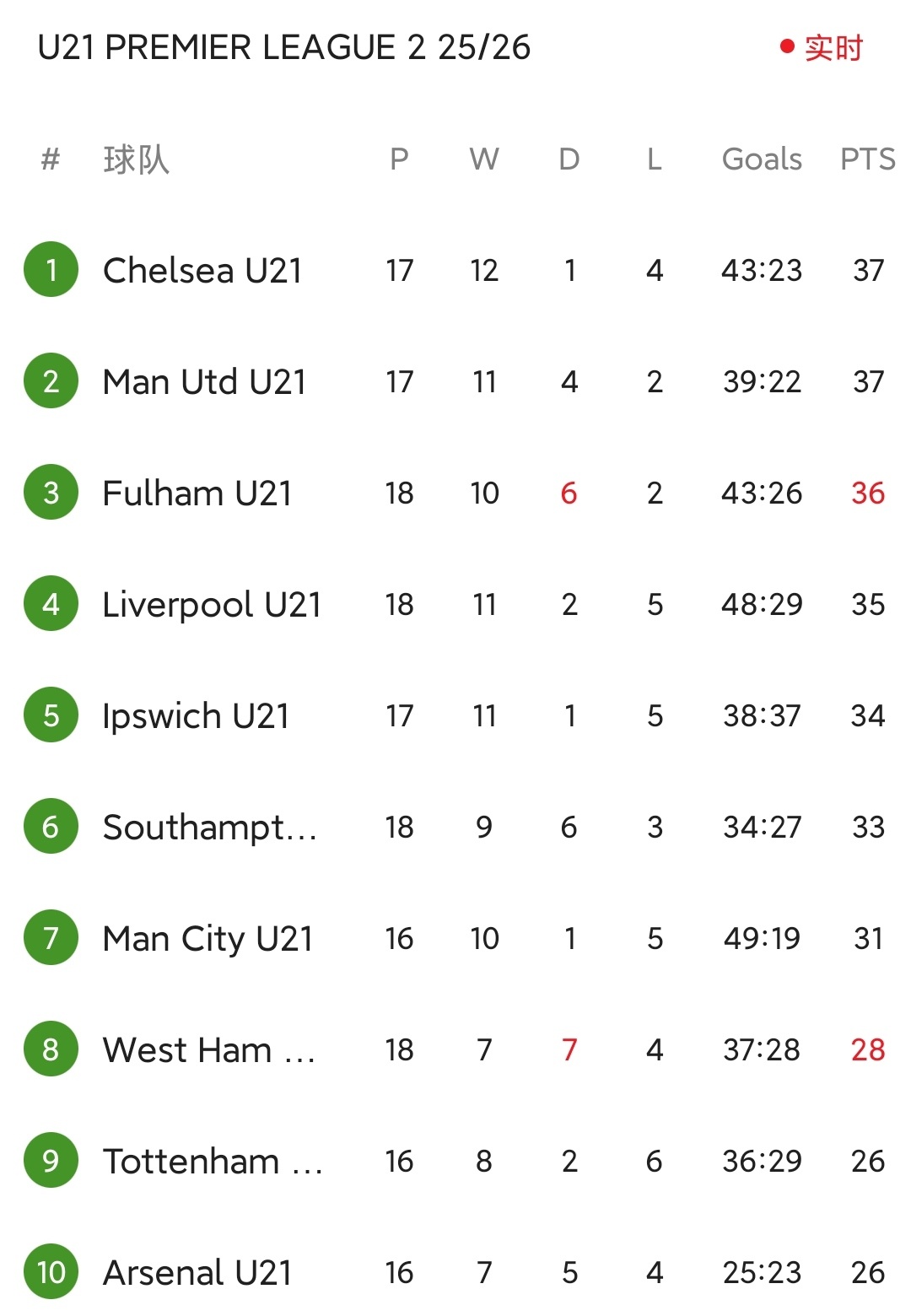Tap the W wins column header
Viewport: 911px width, 1316px height.
pyautogui.click(x=484, y=159)
